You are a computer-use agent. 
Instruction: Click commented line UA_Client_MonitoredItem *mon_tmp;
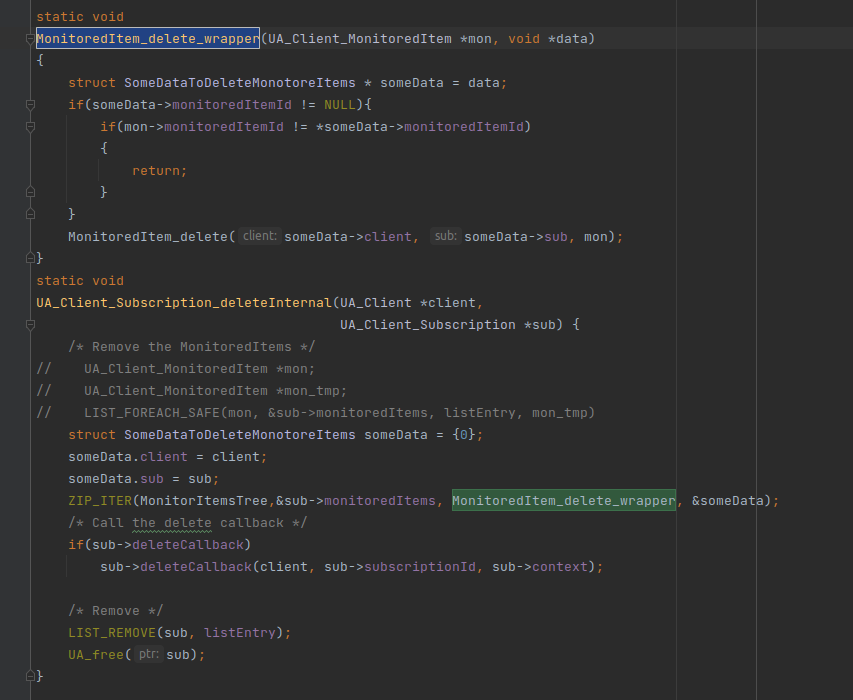coord(215,391)
